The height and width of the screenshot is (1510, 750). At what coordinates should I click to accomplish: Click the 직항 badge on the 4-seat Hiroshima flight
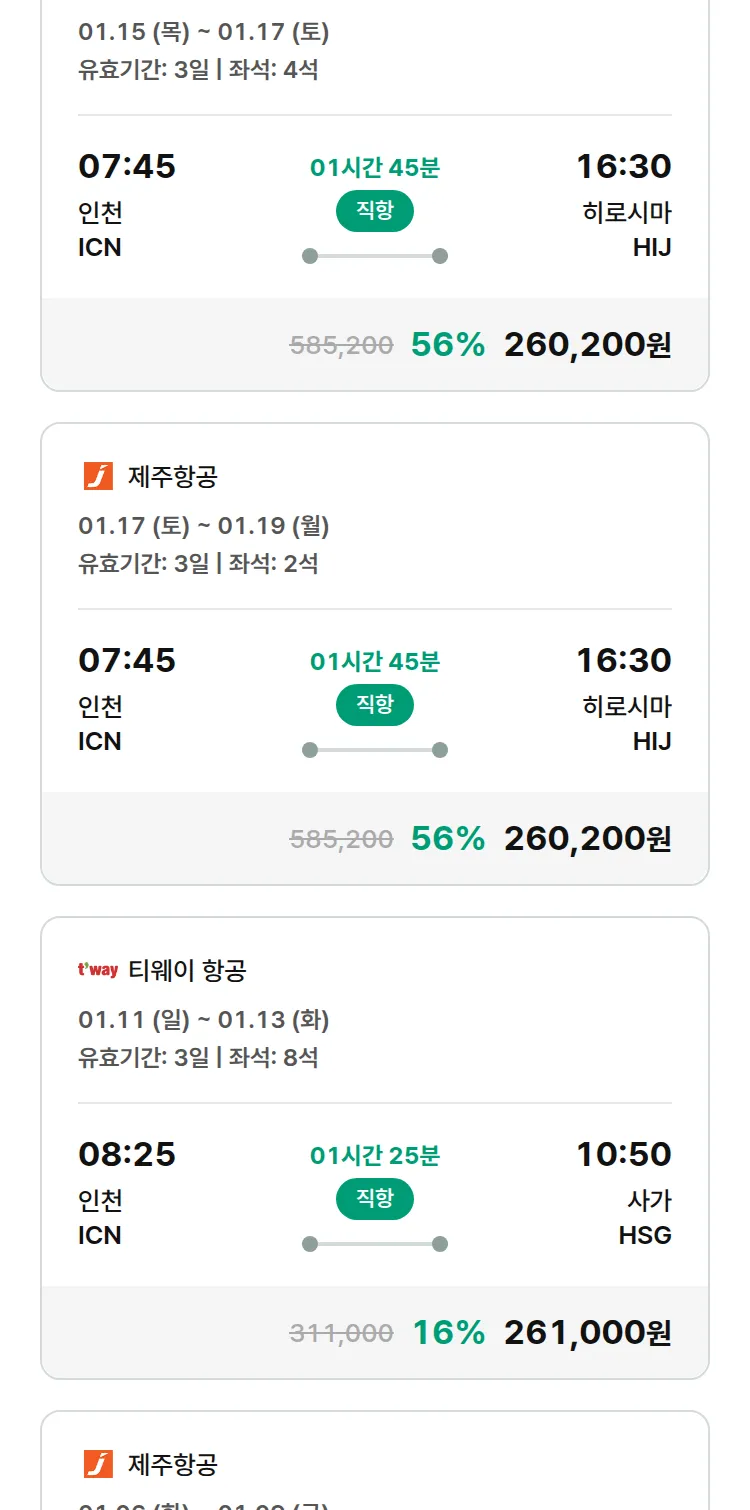(x=375, y=211)
